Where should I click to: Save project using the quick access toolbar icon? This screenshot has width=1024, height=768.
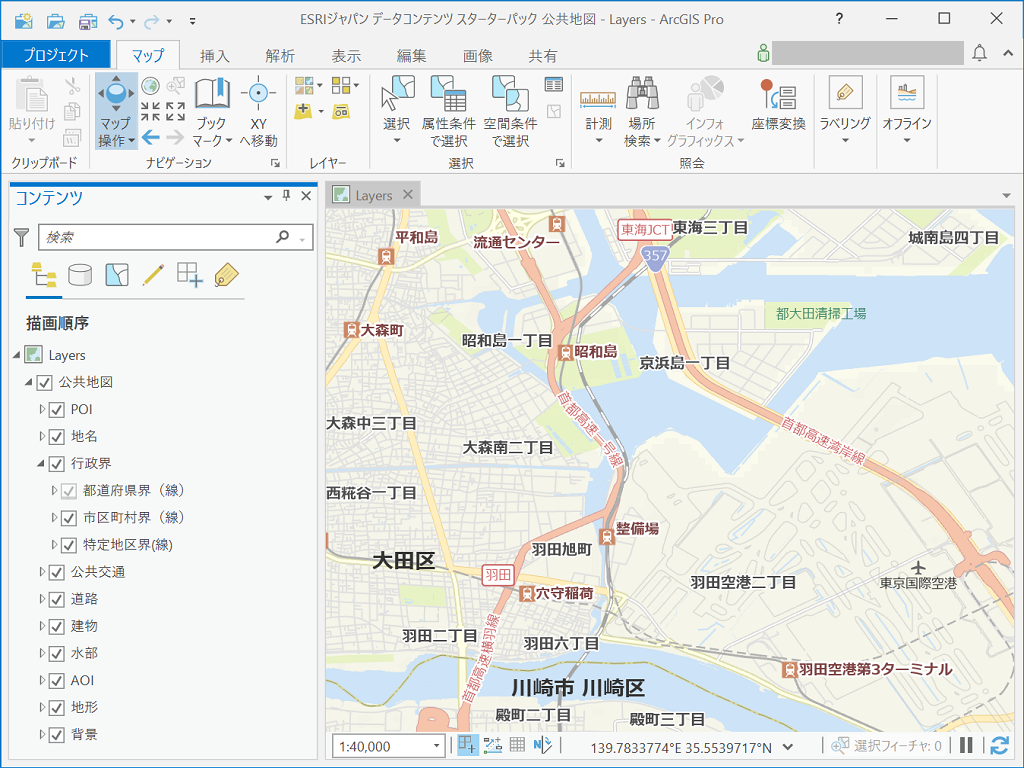point(88,20)
